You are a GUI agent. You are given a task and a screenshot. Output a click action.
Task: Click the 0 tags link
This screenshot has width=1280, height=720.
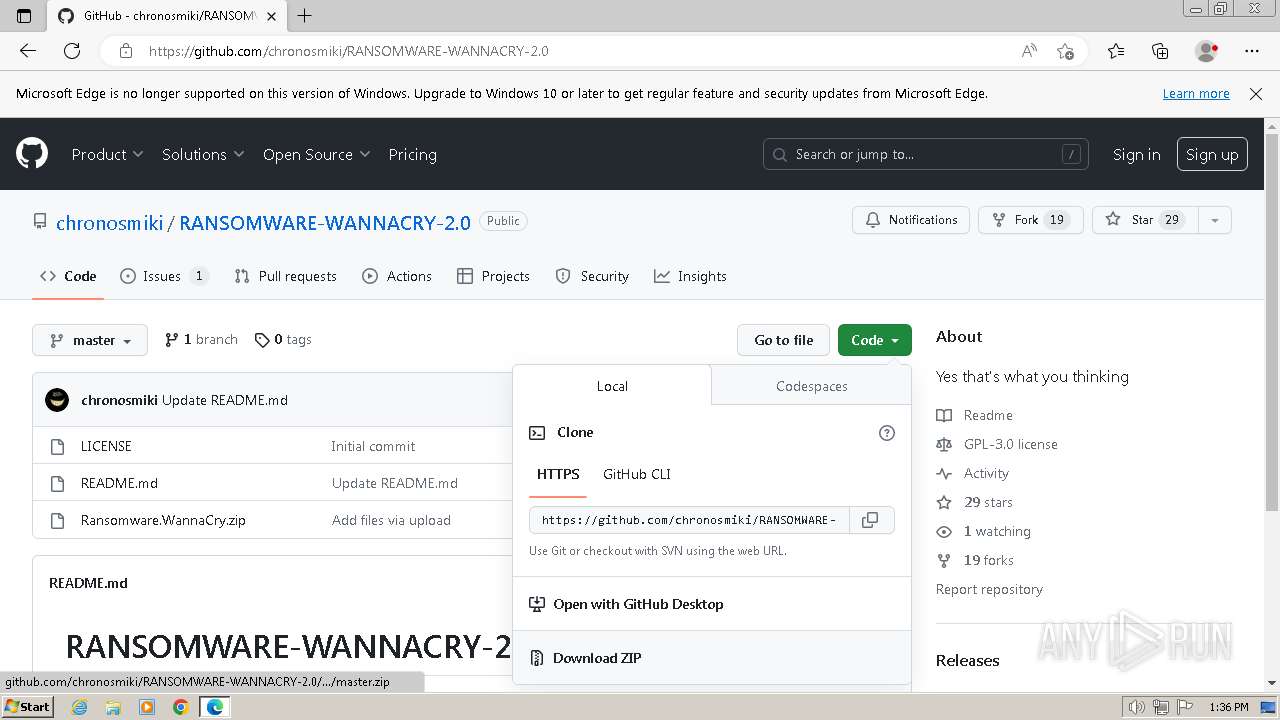(283, 340)
